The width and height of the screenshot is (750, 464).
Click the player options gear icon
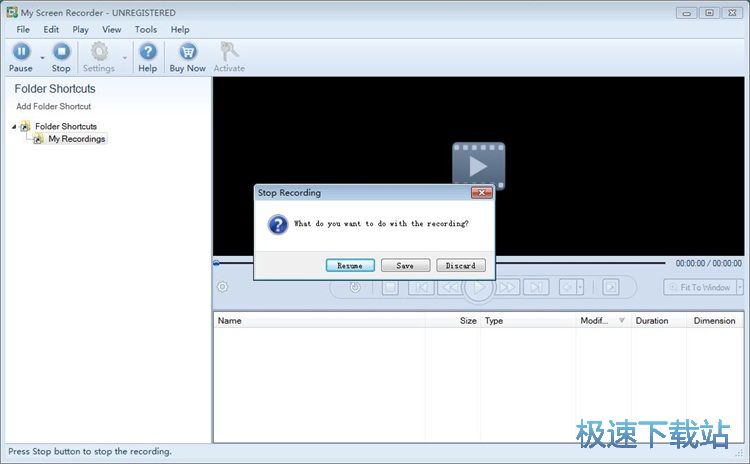222,287
